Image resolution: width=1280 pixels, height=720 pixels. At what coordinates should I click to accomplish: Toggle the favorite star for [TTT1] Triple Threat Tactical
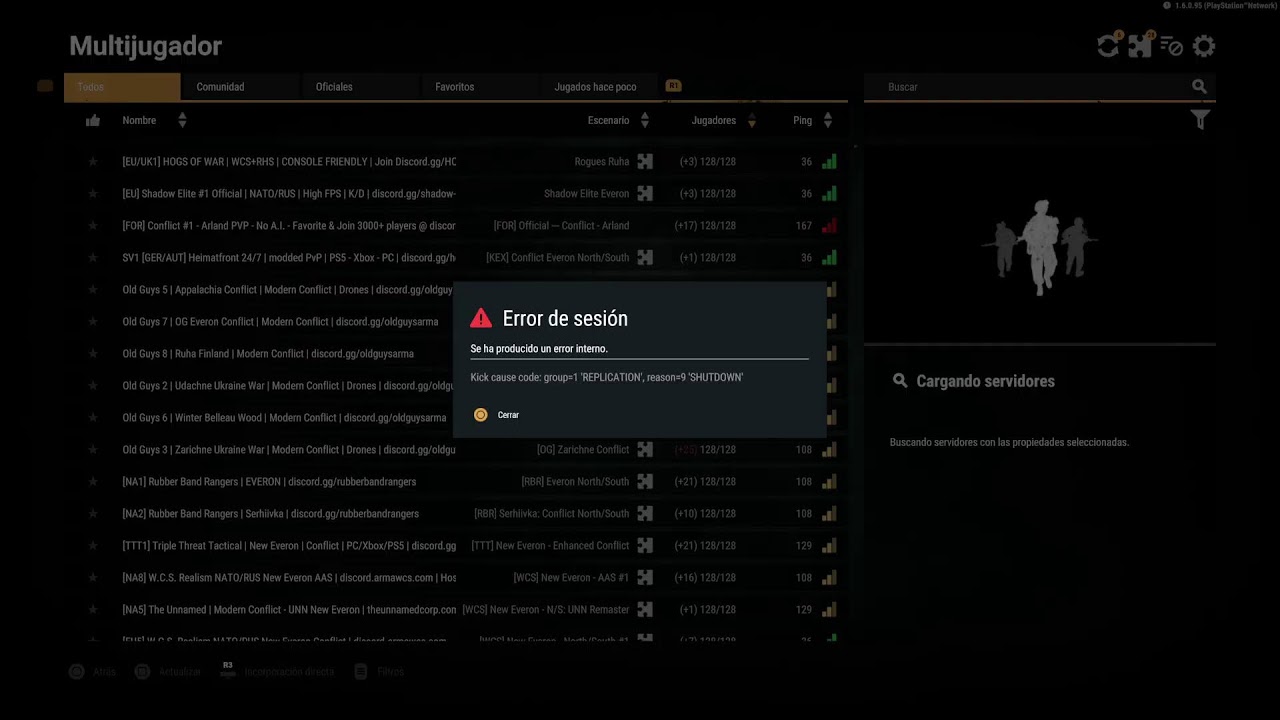[93, 545]
